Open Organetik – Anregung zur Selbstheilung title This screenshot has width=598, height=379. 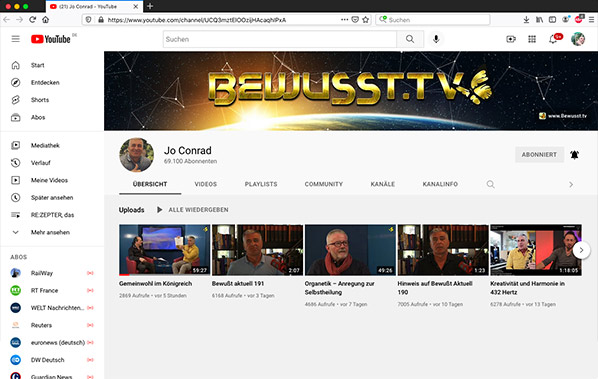(340, 288)
